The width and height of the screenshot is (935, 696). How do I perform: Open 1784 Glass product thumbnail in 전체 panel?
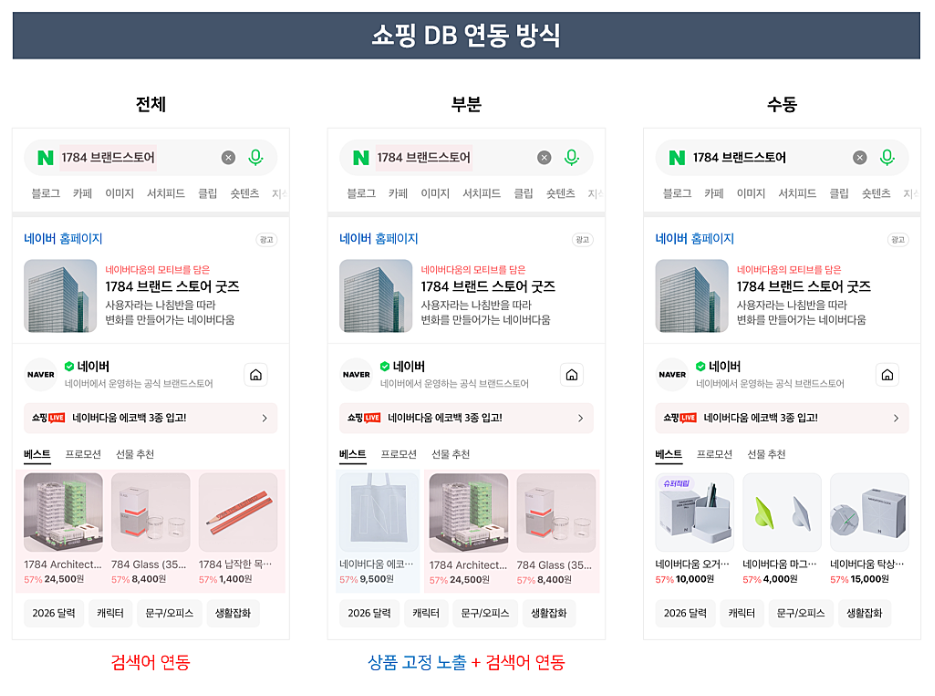(x=150, y=513)
